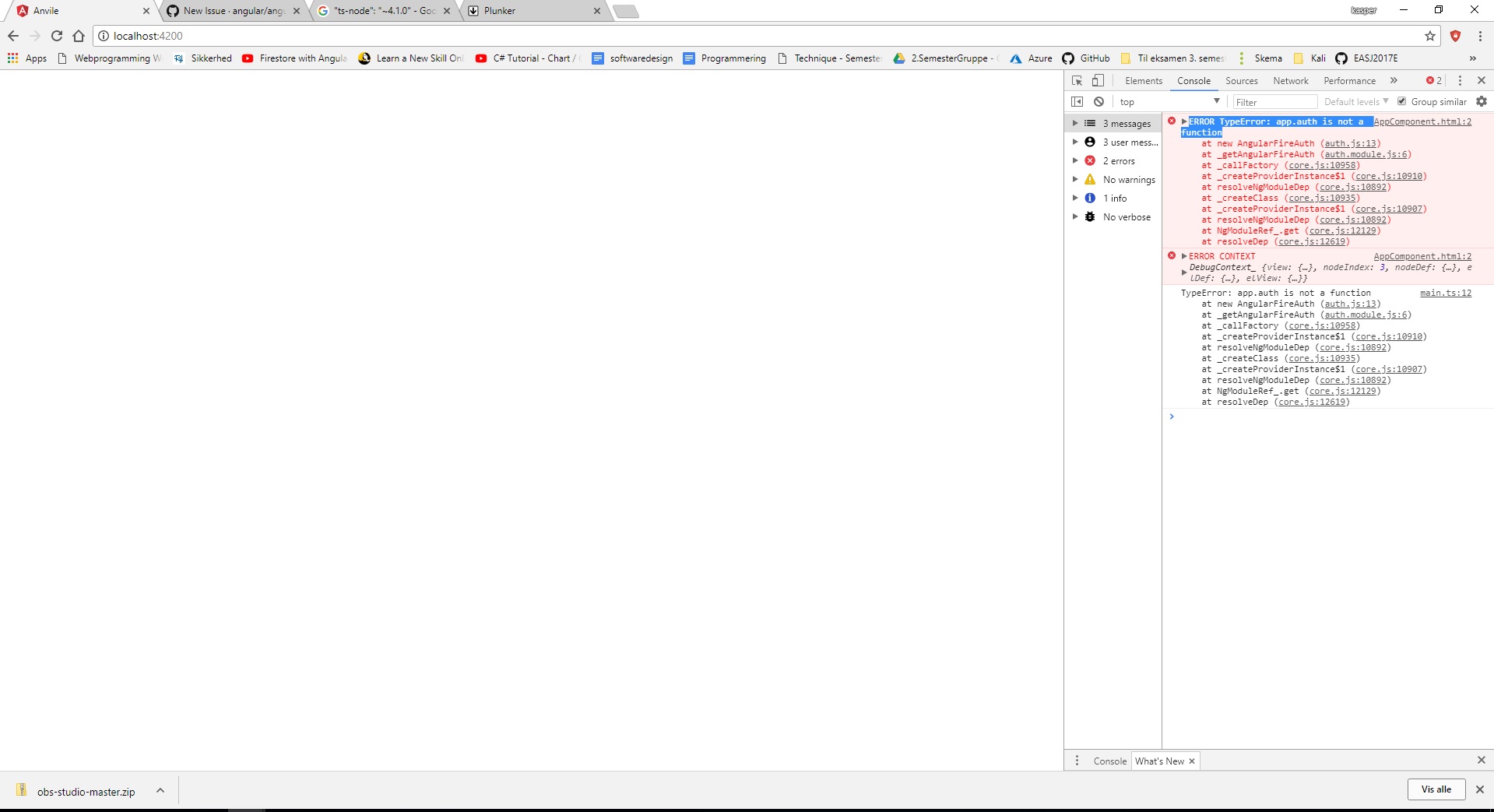This screenshot has height=812, width=1494.
Task: Collapse the ERROR TypeError stack trace
Action: (x=1184, y=121)
